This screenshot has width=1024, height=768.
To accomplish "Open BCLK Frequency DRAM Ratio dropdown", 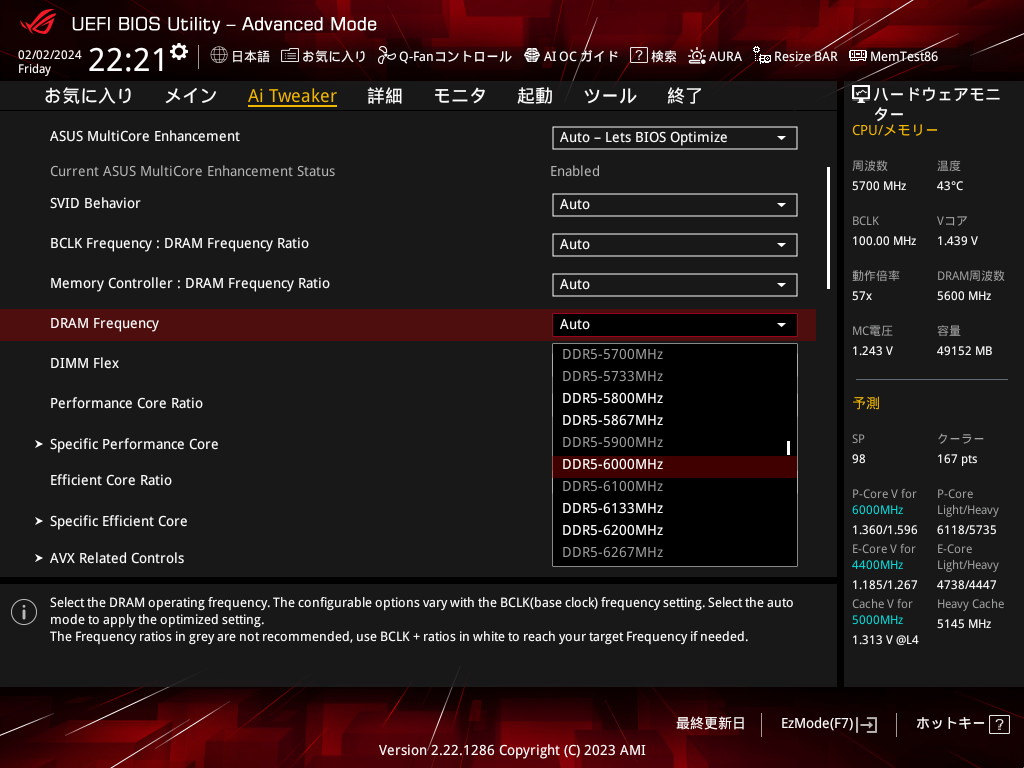I will (x=675, y=244).
